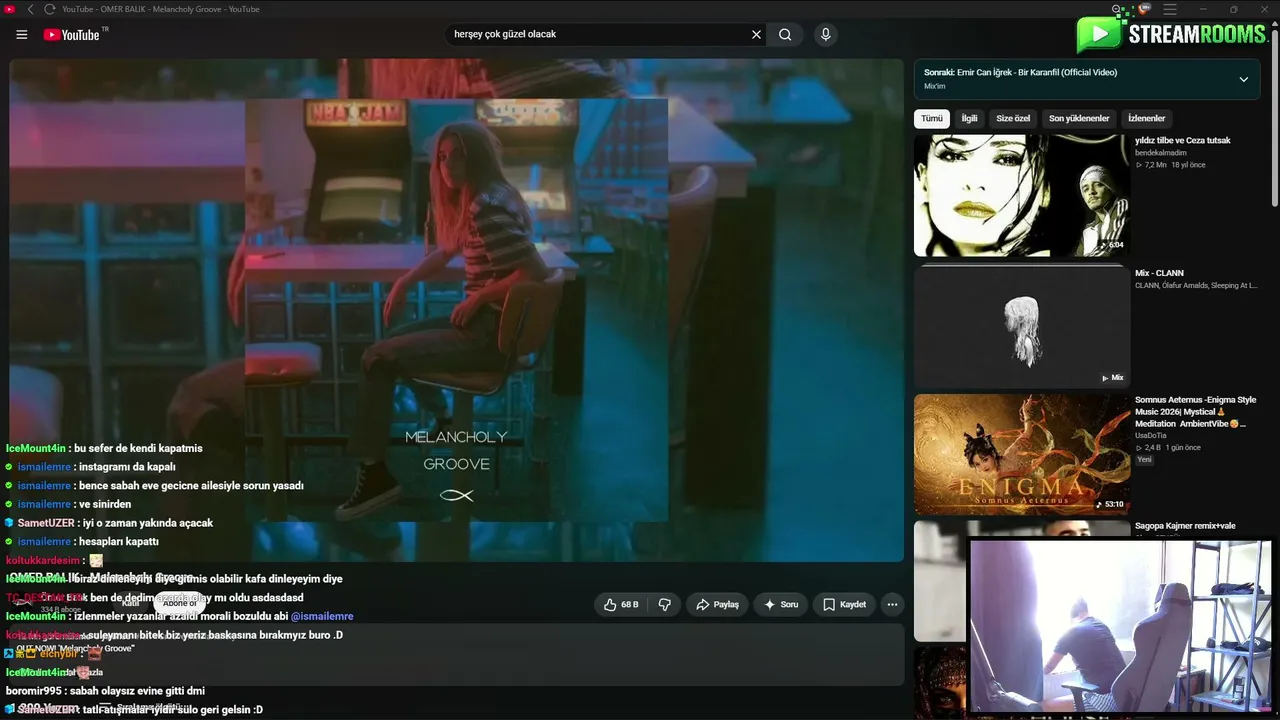Select the İzlenenler filter chip

(x=1146, y=118)
